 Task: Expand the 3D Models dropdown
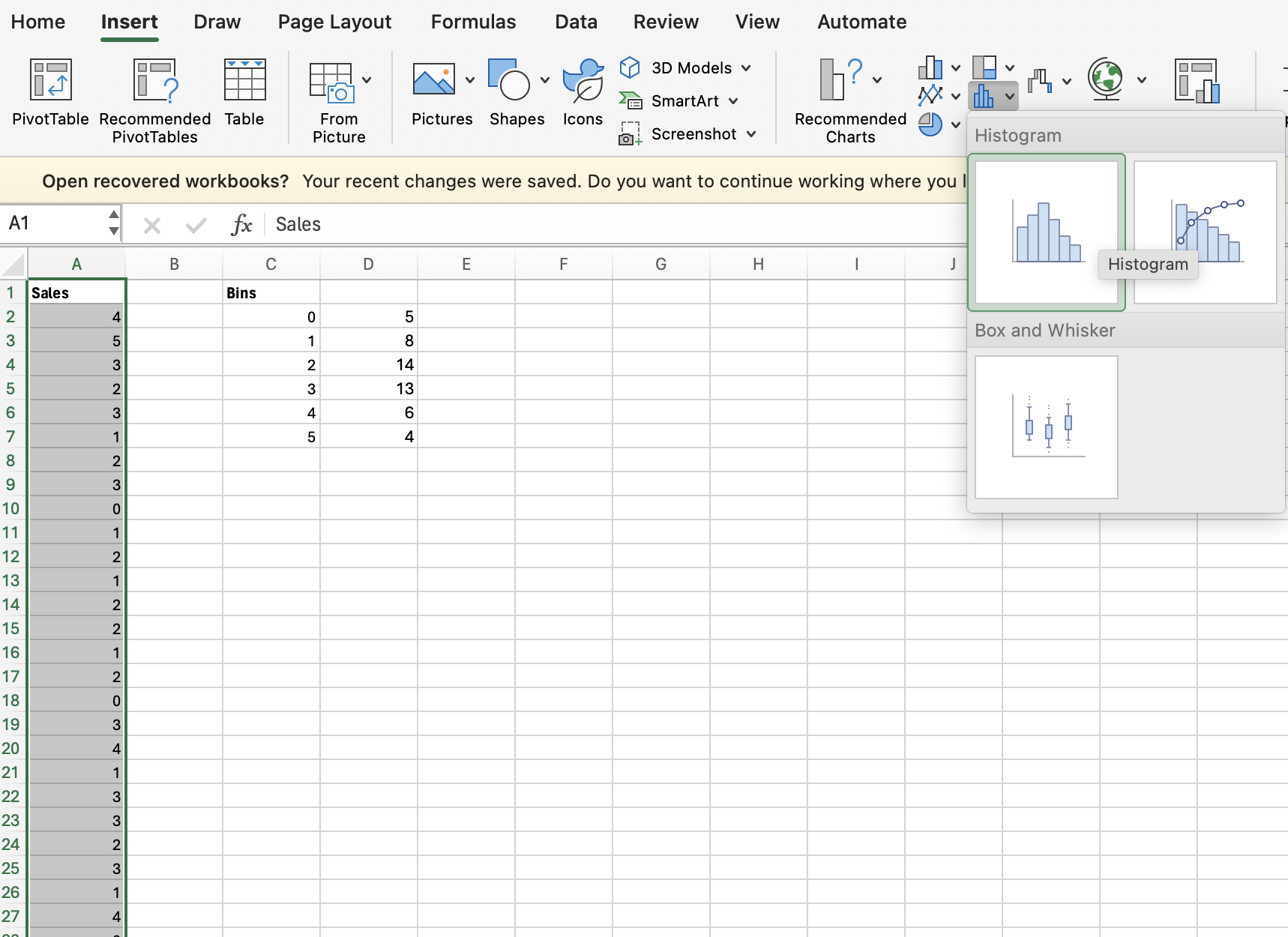click(747, 68)
